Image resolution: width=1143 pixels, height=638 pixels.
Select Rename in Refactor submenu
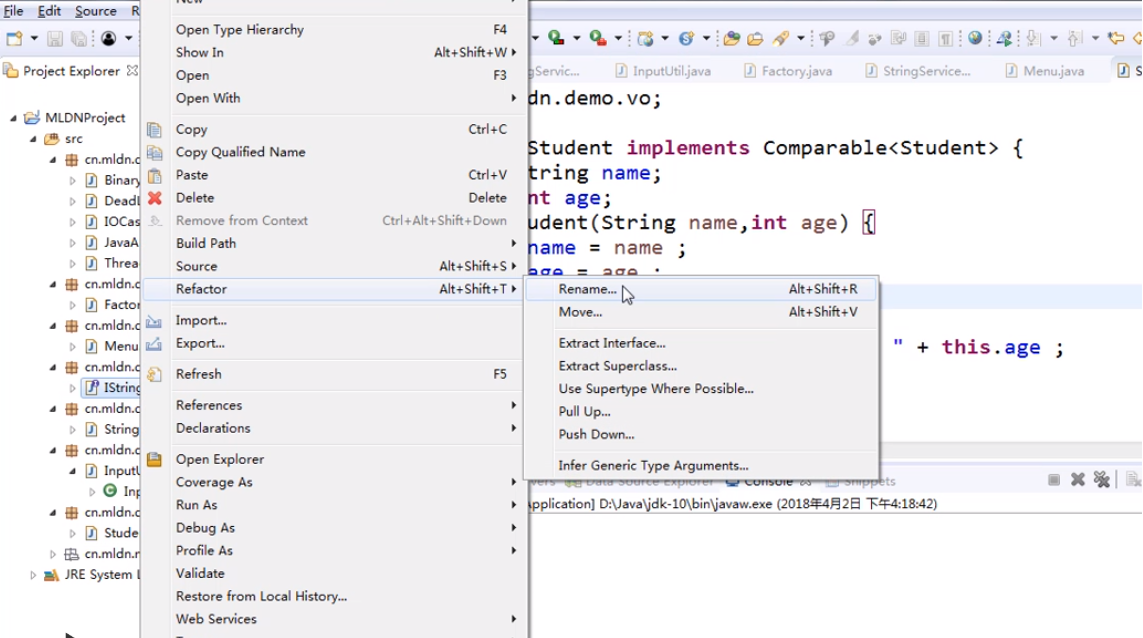pyautogui.click(x=701, y=289)
